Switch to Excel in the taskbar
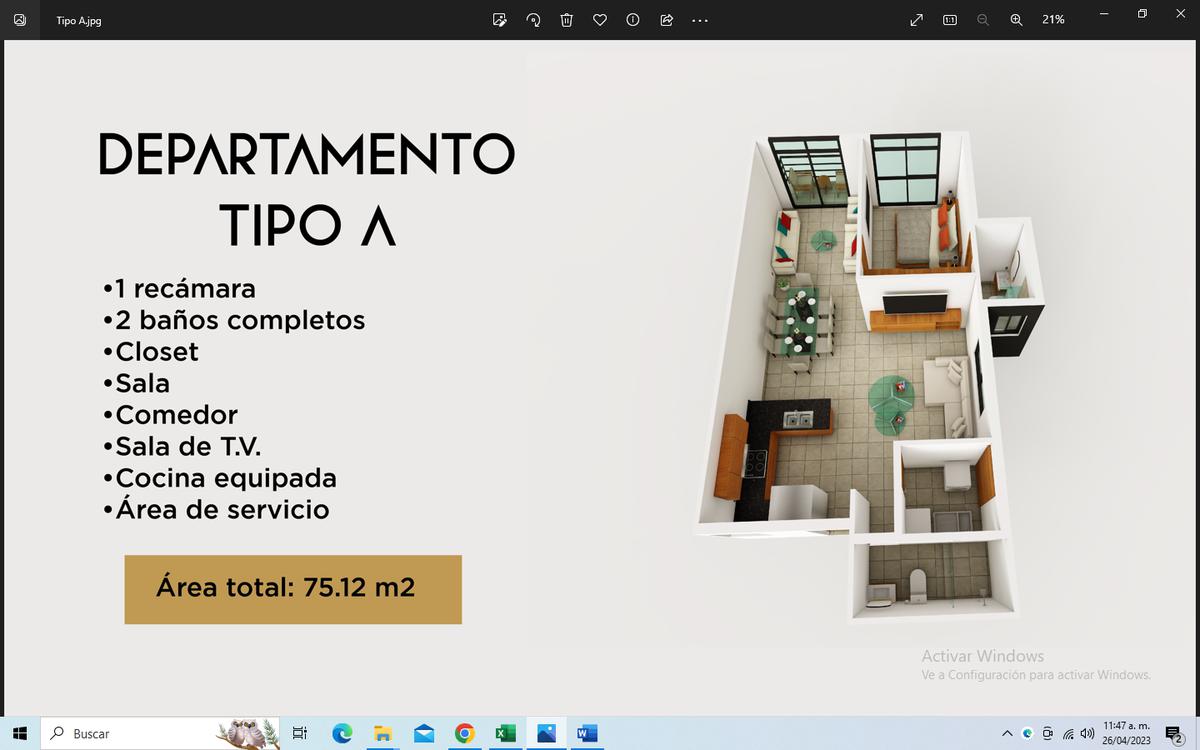The width and height of the screenshot is (1200, 750). tap(505, 734)
